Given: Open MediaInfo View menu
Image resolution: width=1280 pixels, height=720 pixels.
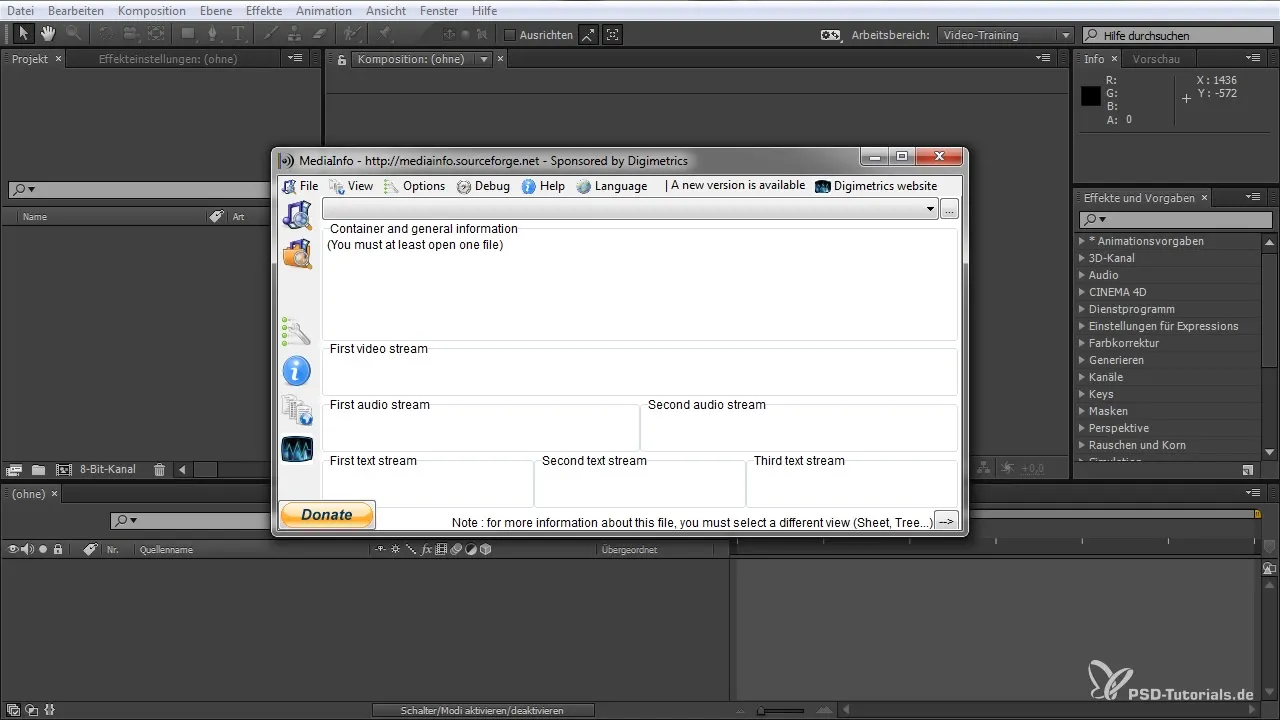Looking at the screenshot, I should click(351, 186).
